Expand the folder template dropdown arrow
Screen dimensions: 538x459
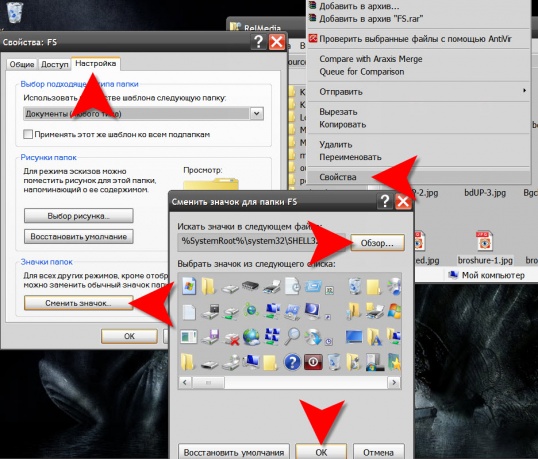pyautogui.click(x=257, y=114)
